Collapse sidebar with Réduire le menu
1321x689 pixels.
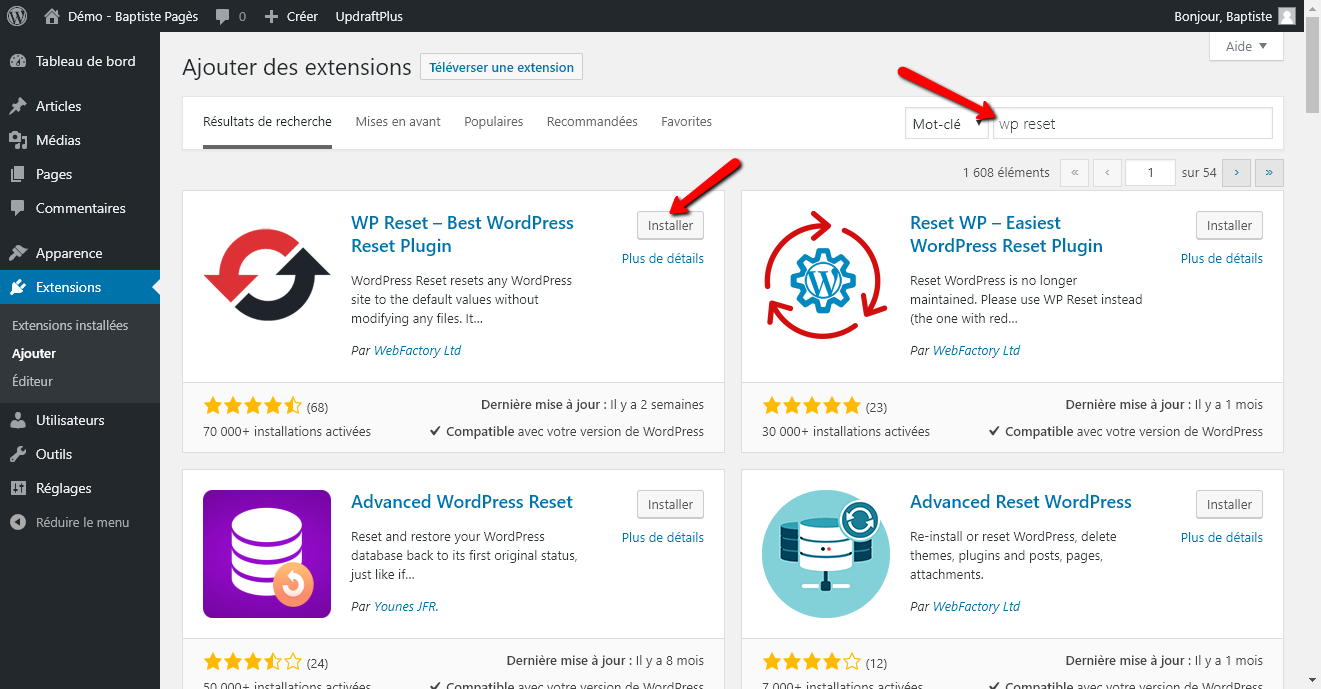pyautogui.click(x=80, y=522)
